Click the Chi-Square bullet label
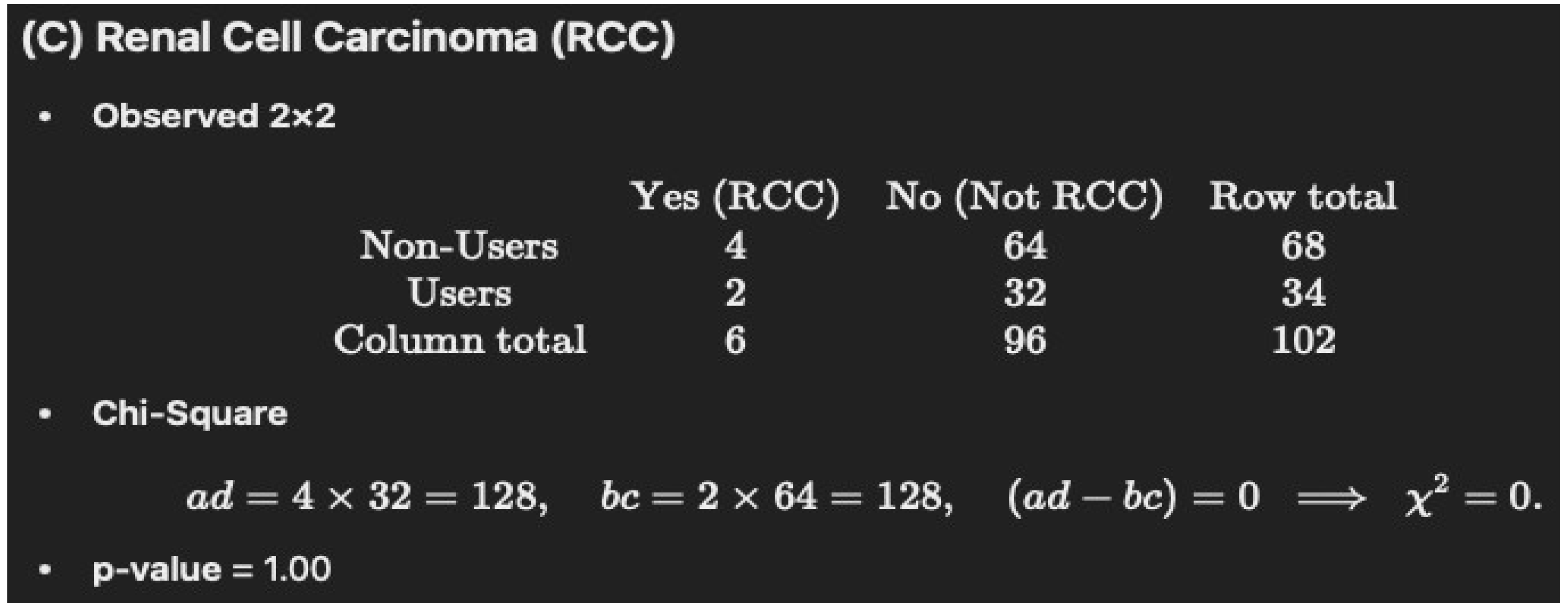 point(189,414)
